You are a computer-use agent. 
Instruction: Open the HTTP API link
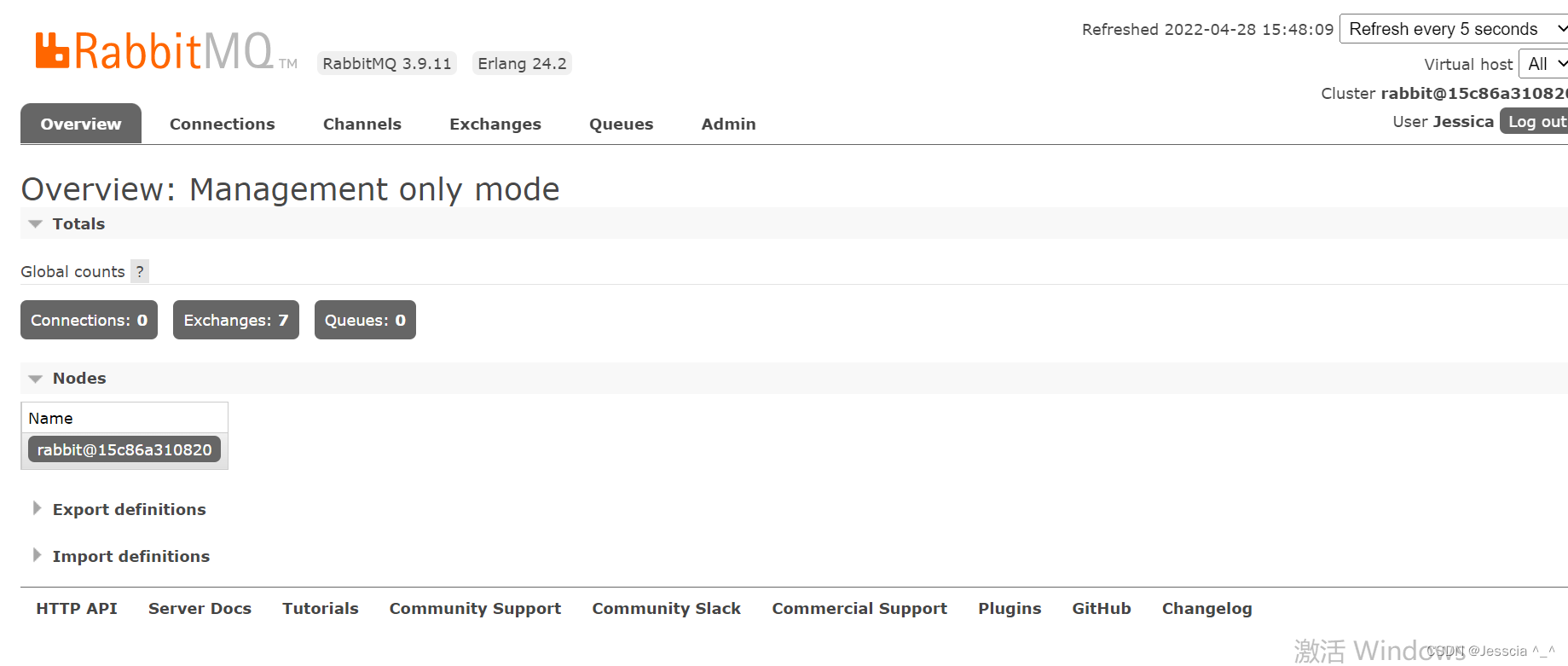pos(77,608)
